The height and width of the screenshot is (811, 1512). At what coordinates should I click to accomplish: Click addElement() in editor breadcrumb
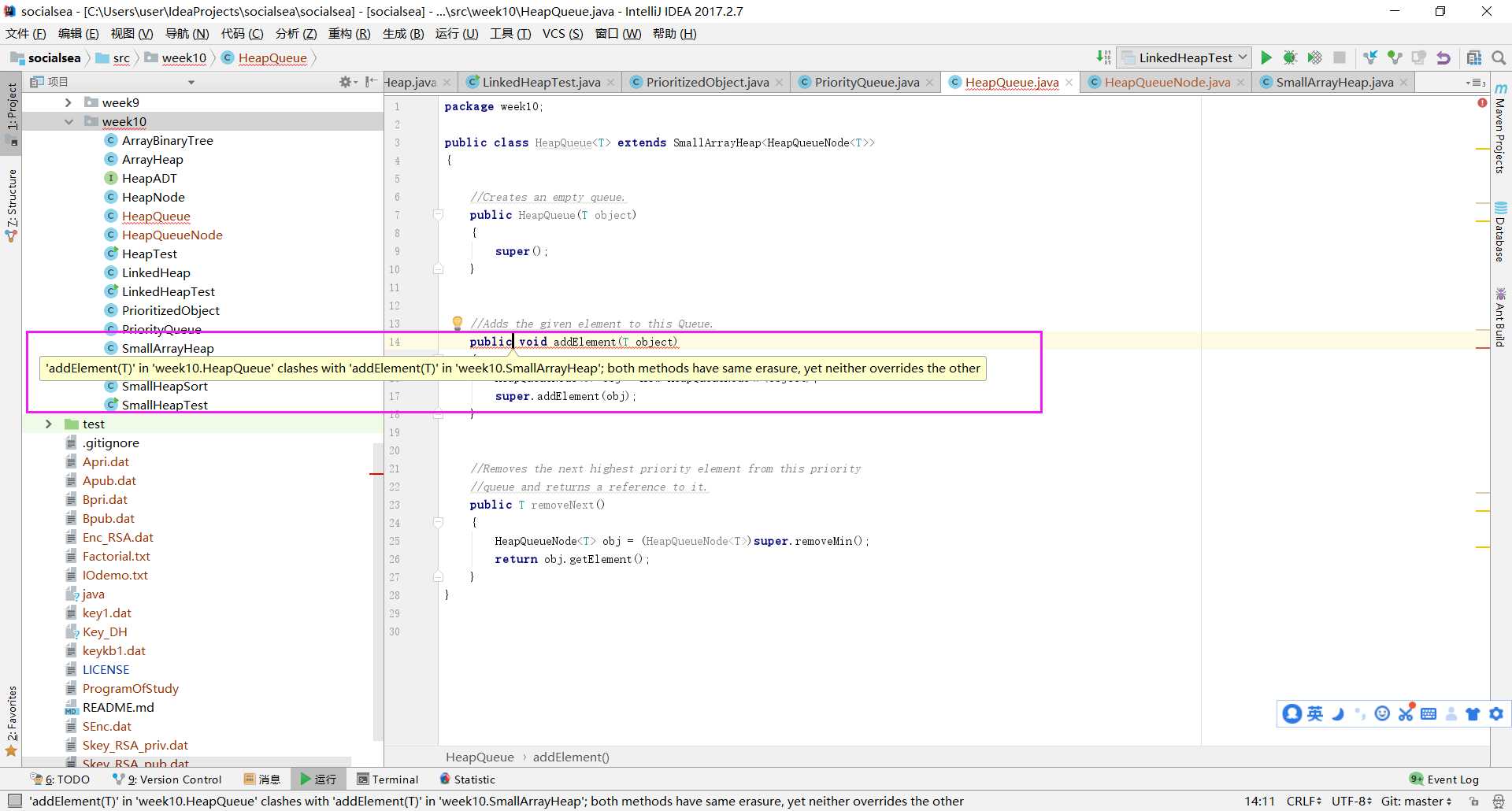[x=571, y=757]
